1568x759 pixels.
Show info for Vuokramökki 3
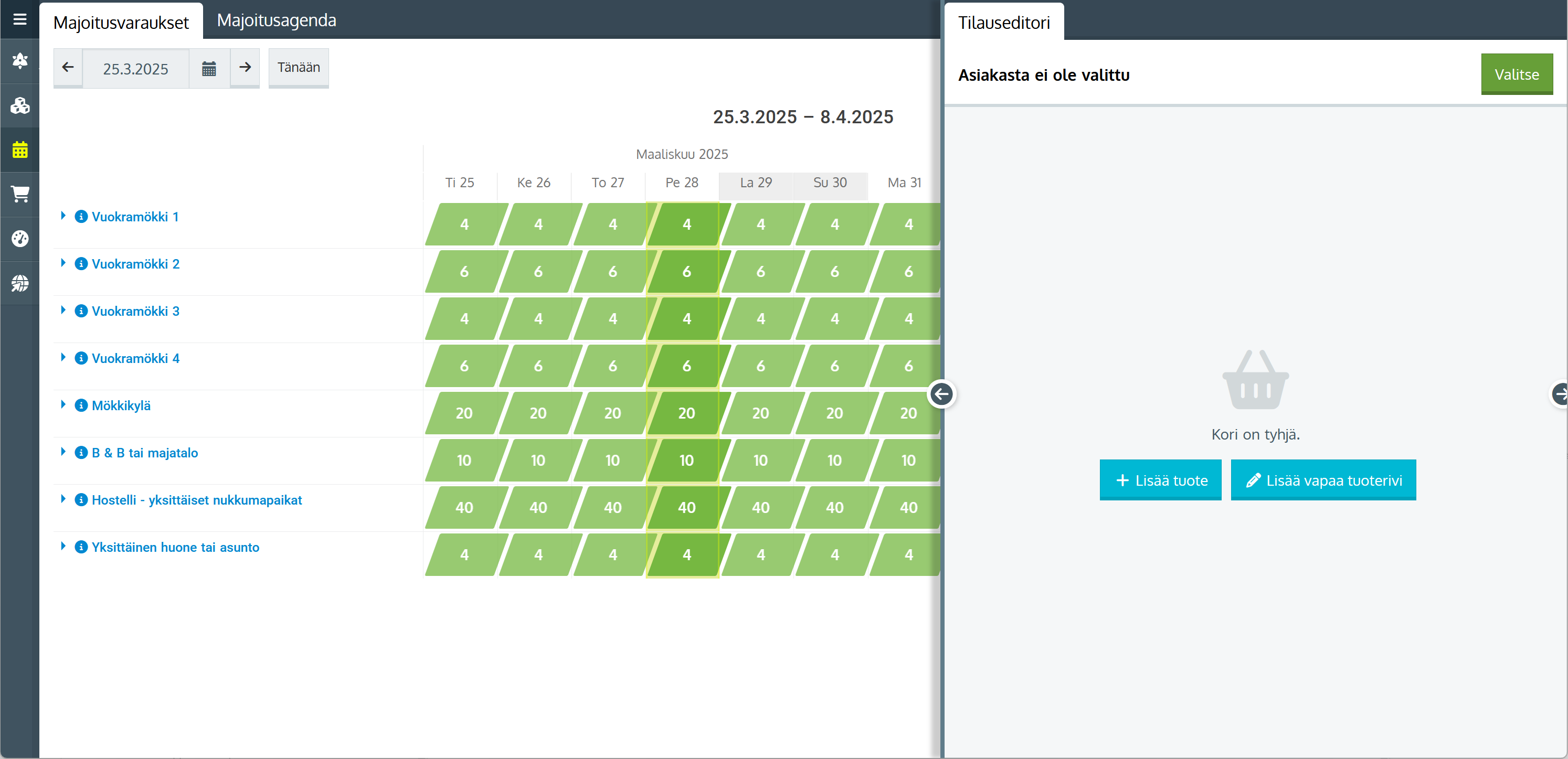pyautogui.click(x=81, y=311)
